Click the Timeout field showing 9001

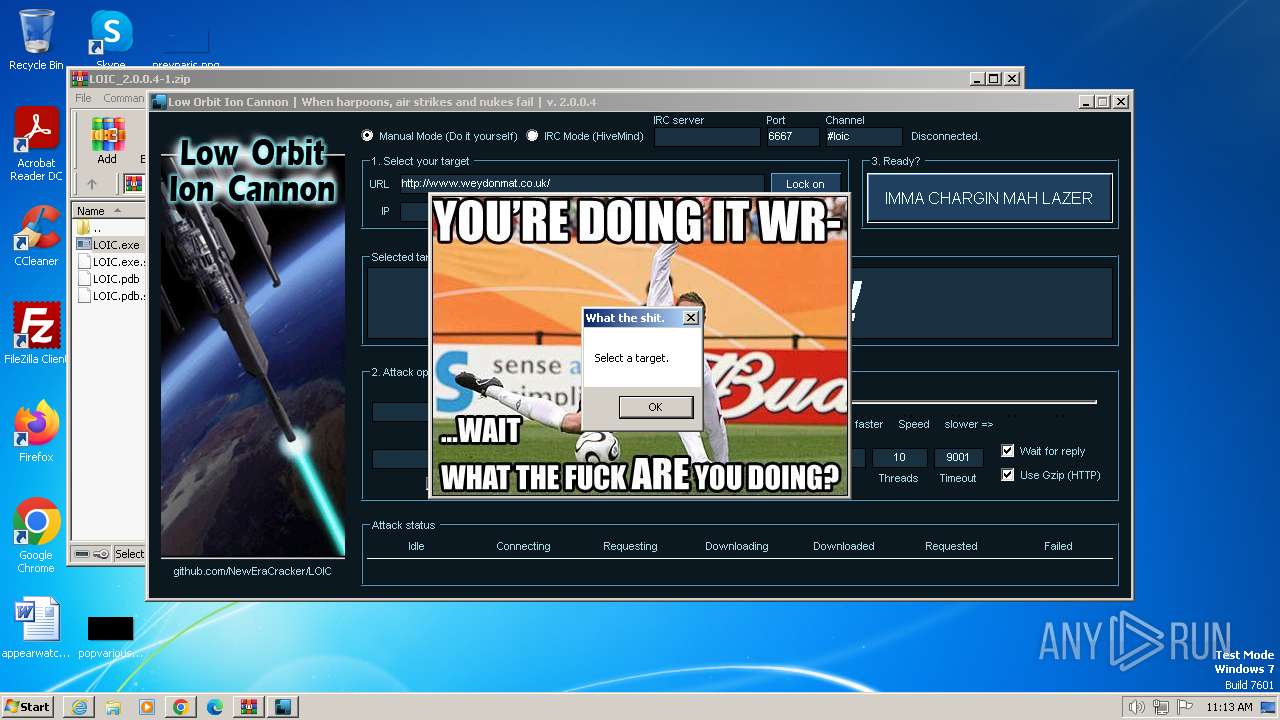(958, 458)
